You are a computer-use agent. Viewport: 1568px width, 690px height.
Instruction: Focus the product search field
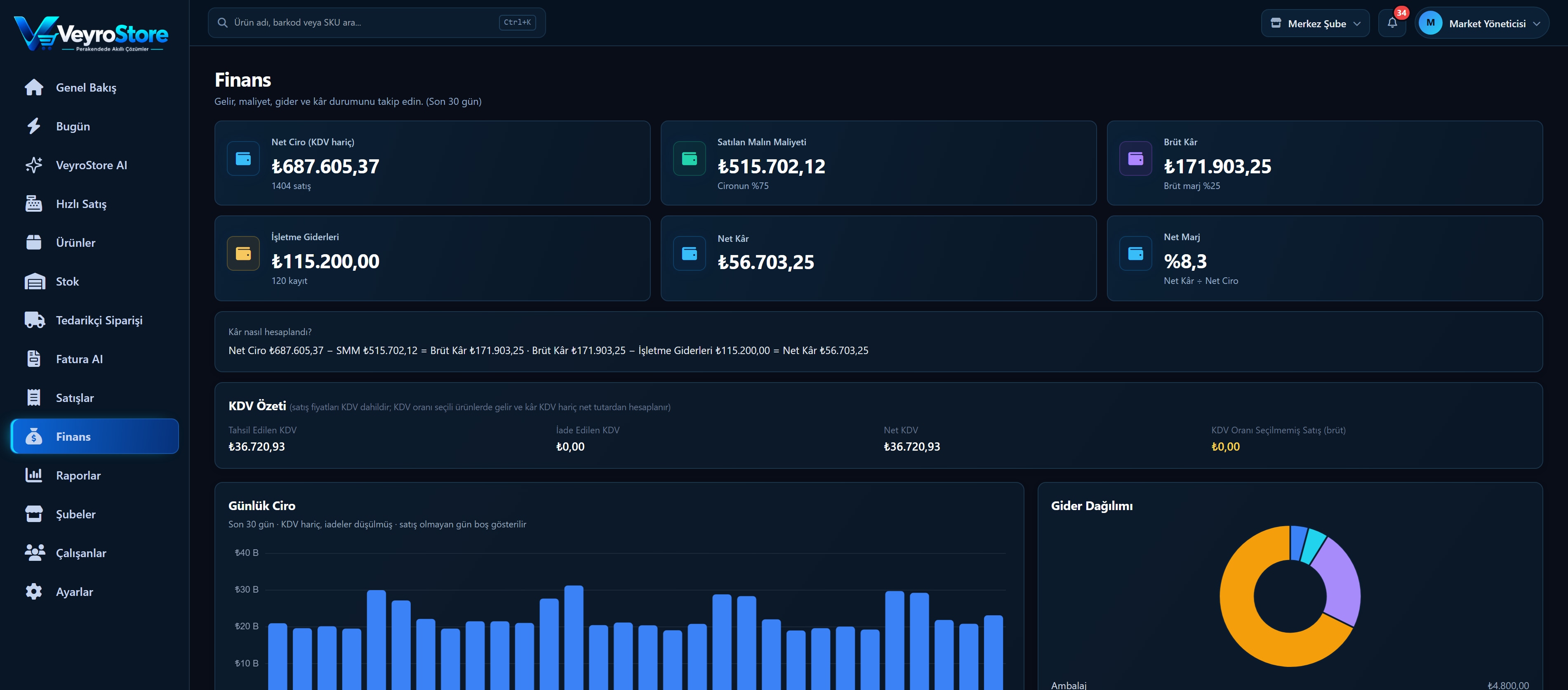[x=377, y=23]
